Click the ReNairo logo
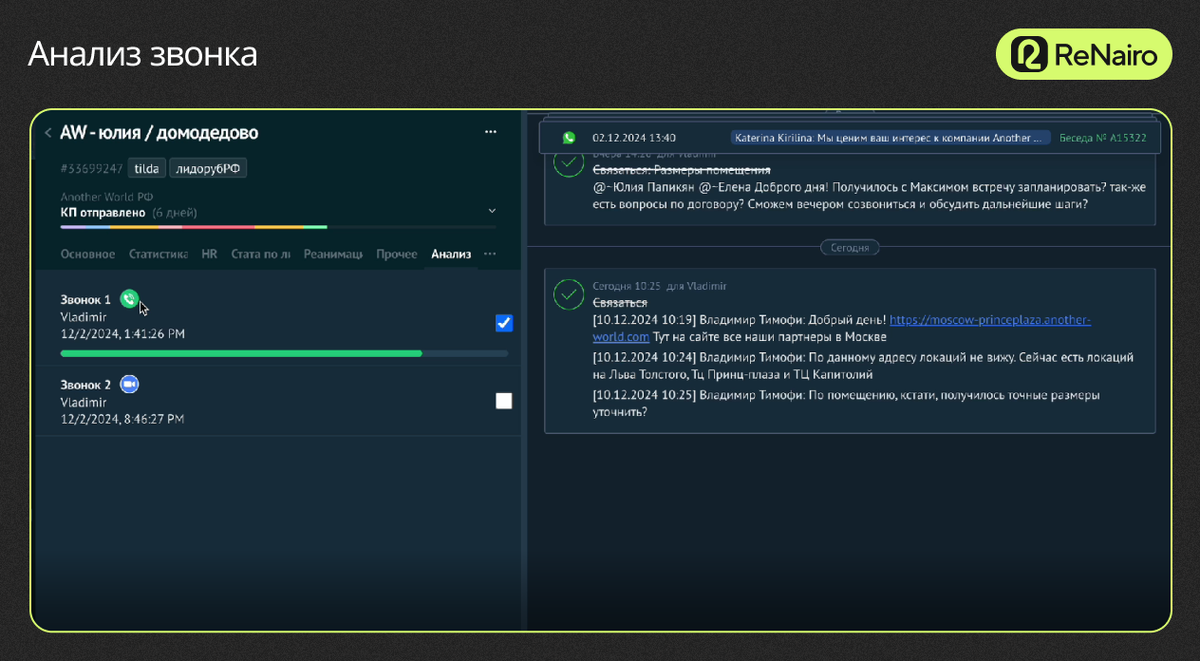 (x=1083, y=54)
